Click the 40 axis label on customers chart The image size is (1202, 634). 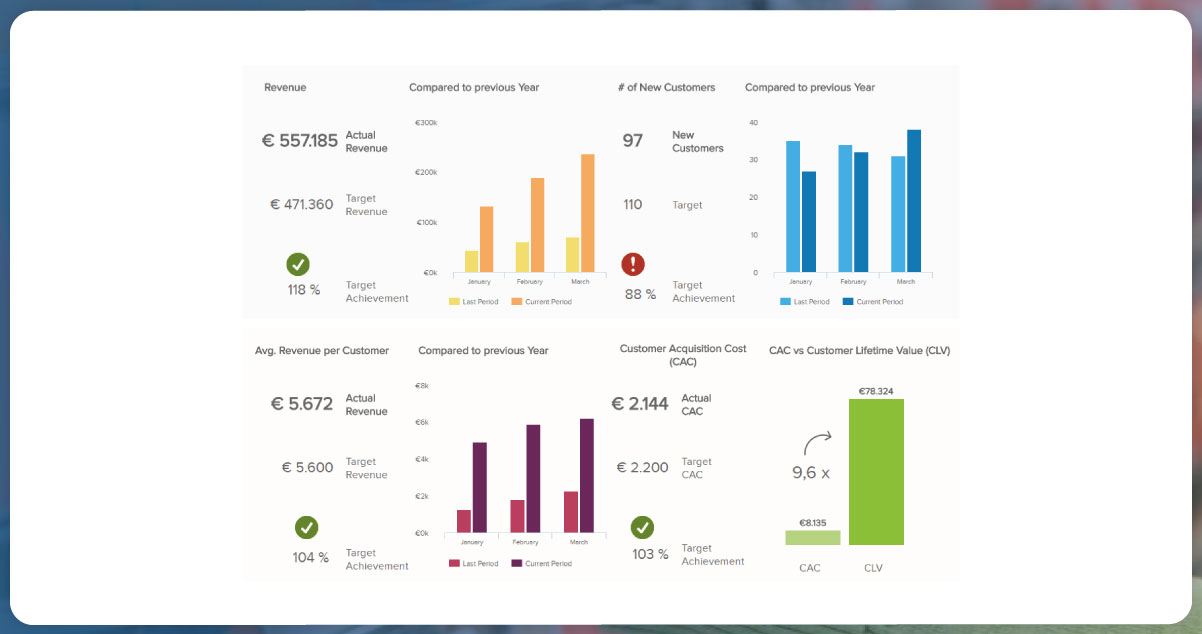point(753,122)
